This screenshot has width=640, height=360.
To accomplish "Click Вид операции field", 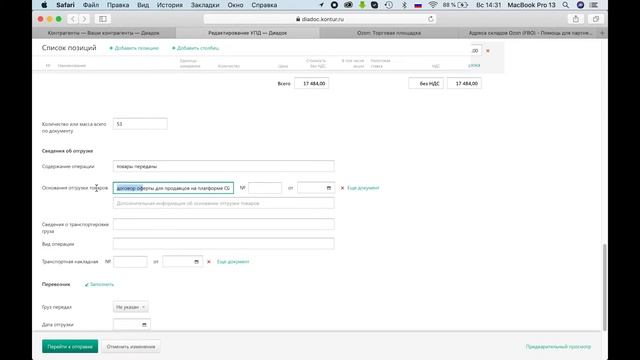I will (224, 244).
